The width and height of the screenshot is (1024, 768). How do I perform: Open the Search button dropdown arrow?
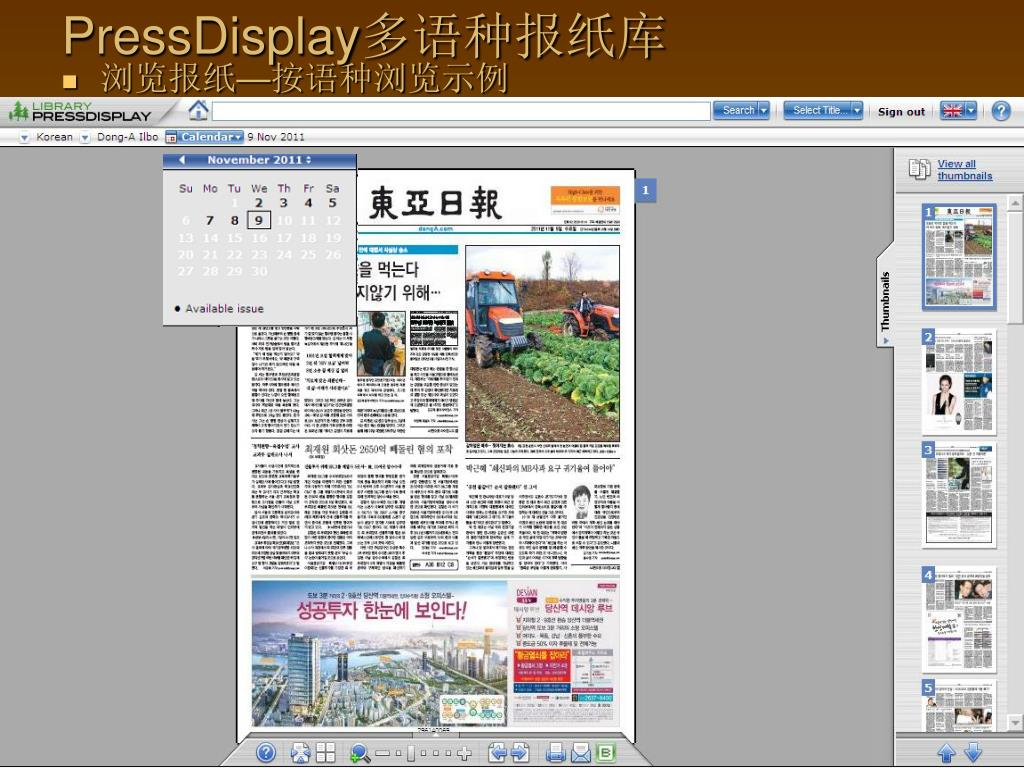[x=763, y=110]
